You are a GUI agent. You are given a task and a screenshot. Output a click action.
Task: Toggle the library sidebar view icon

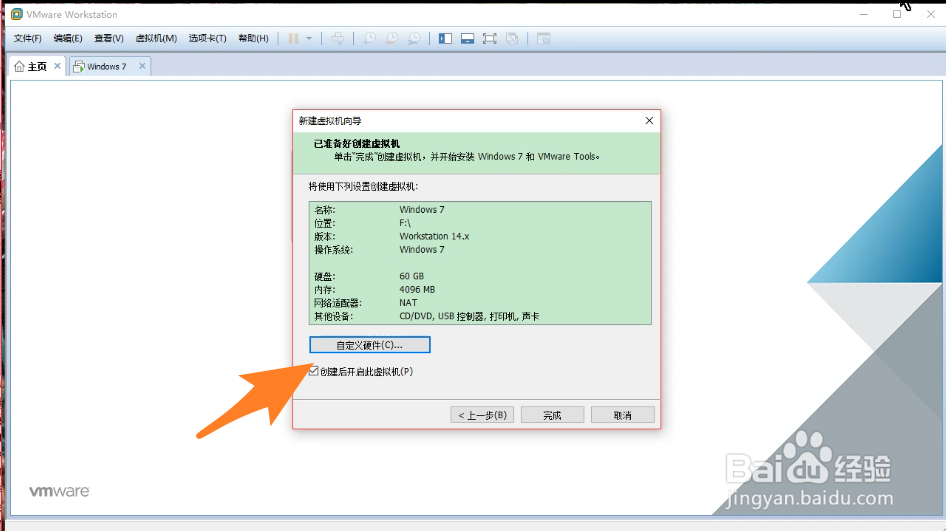pyautogui.click(x=445, y=39)
